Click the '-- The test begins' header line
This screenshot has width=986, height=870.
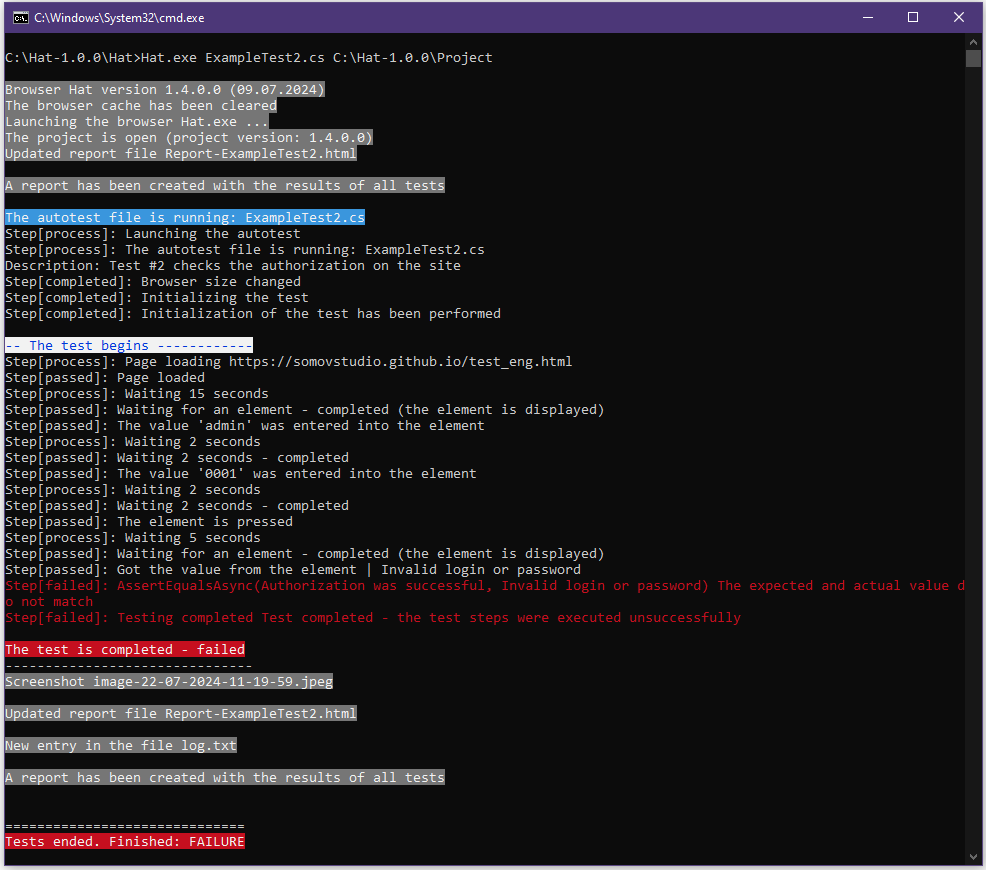128,346
